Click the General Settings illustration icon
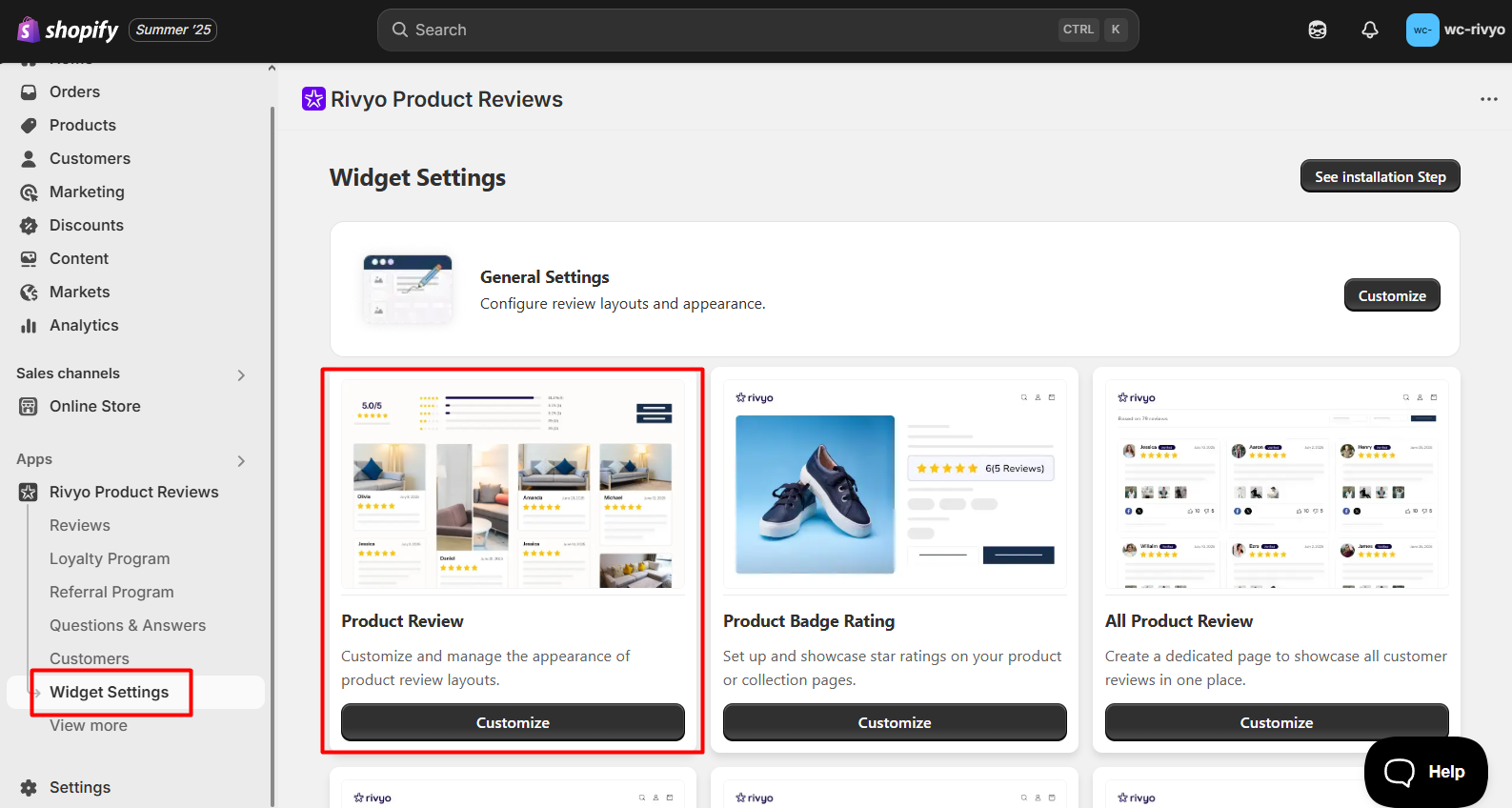The image size is (1512, 808). 408,290
